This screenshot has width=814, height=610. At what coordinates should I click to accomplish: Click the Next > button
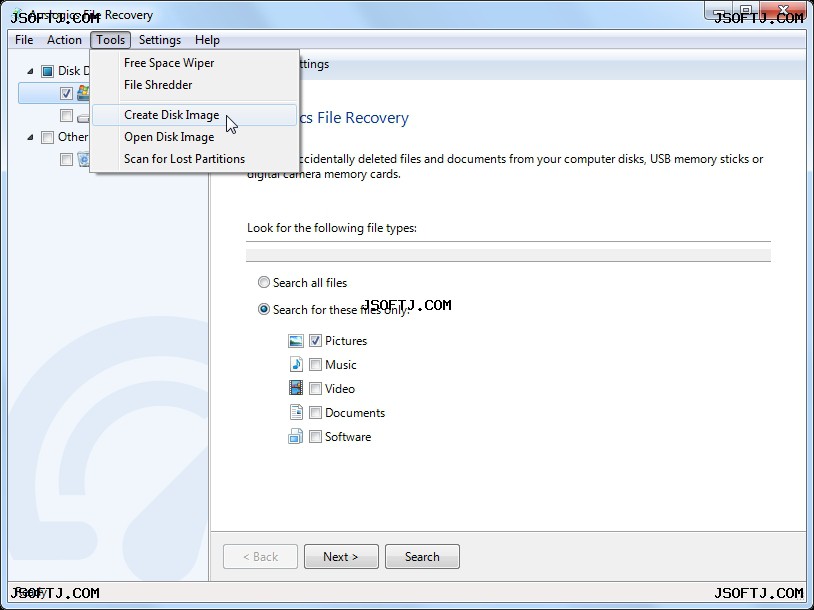click(341, 557)
